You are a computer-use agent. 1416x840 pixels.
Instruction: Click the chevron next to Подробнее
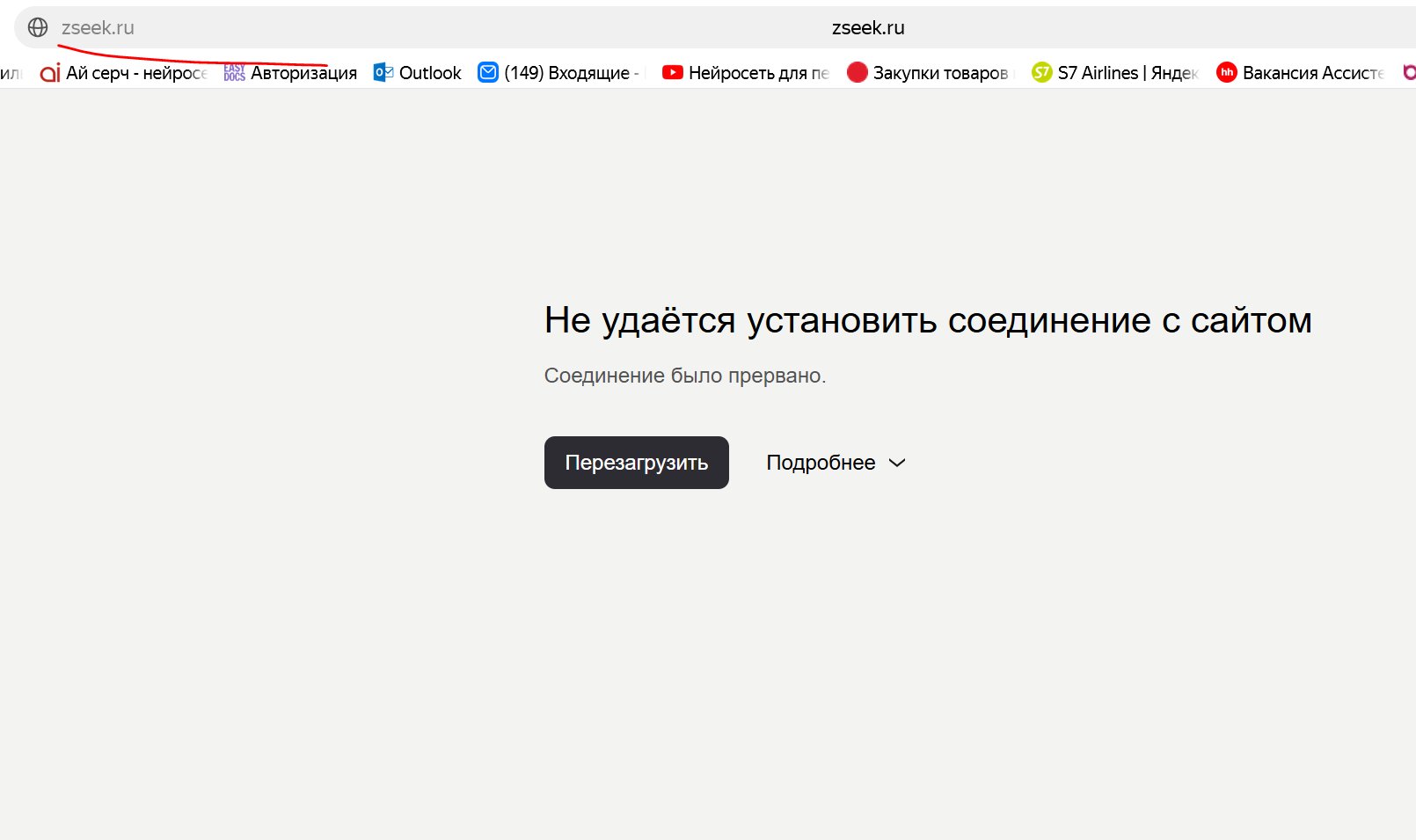point(897,464)
